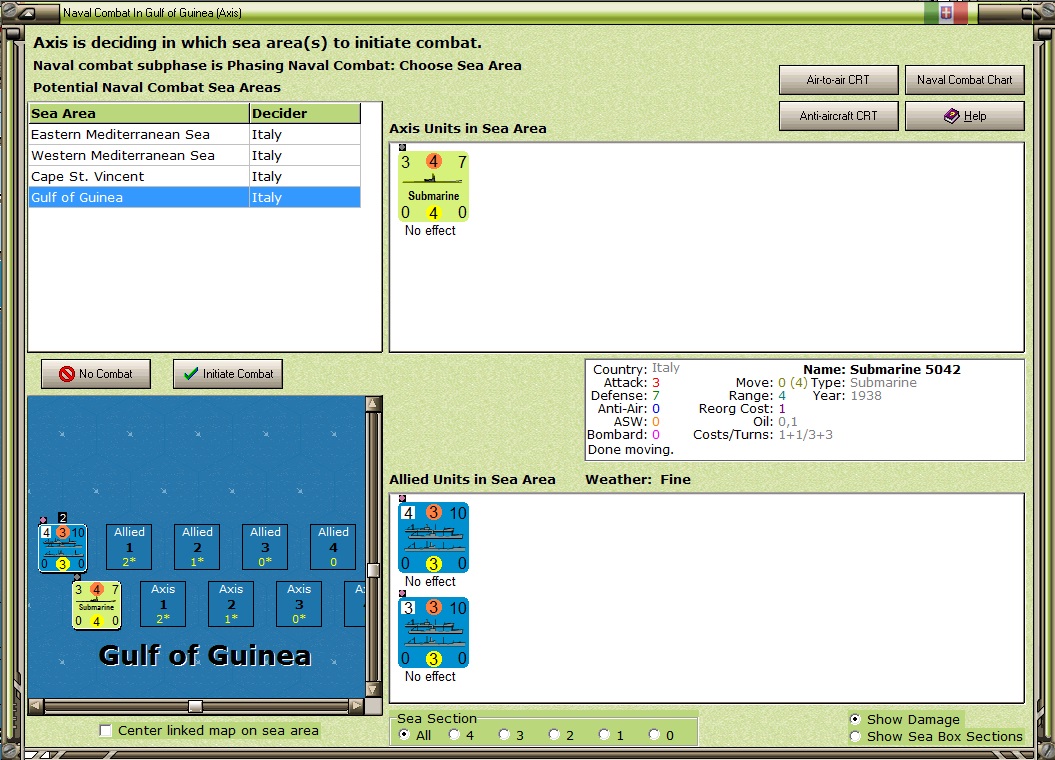Select sea section 4 radio button
1055x760 pixels.
tap(454, 735)
